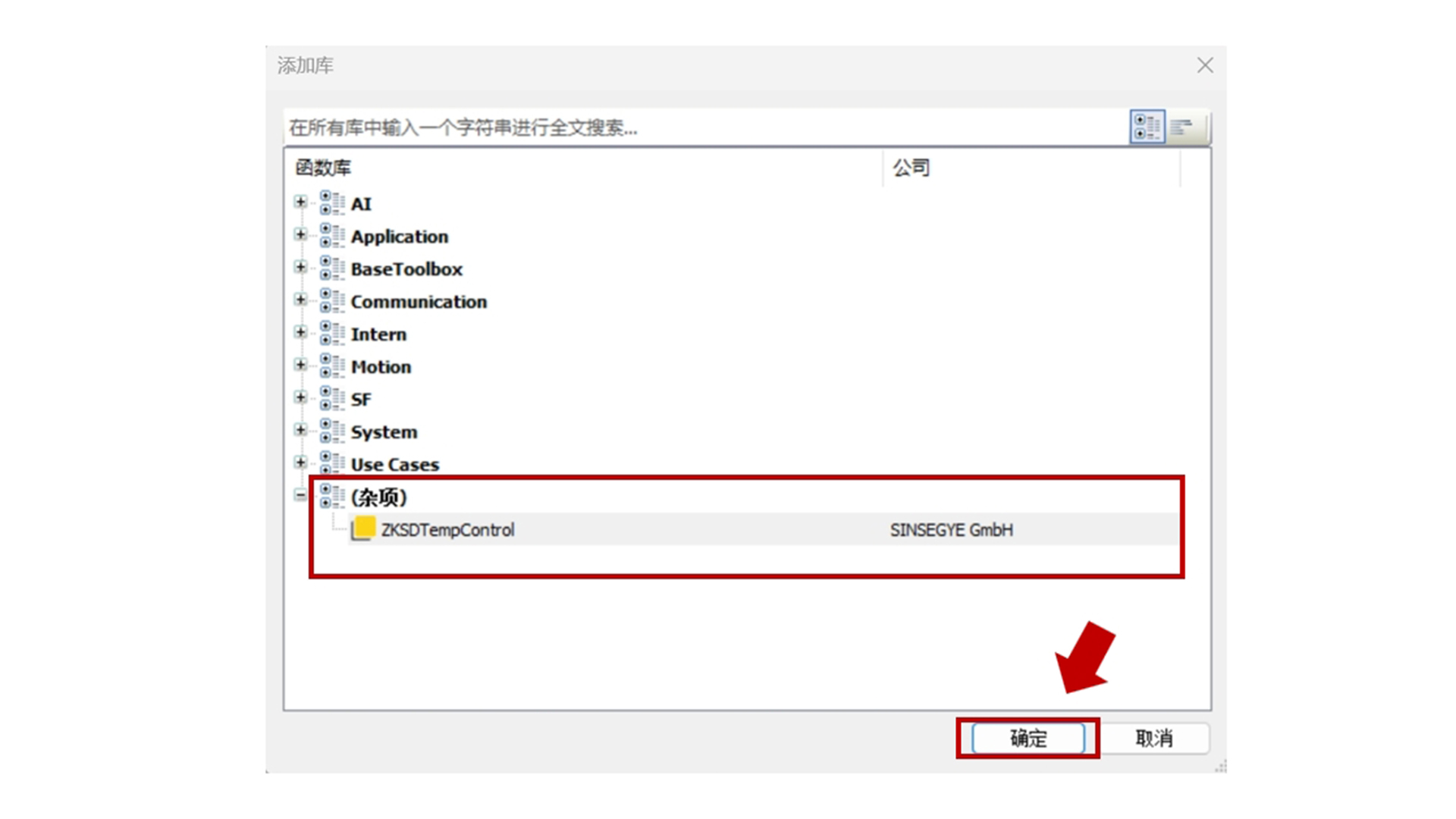
Task: Select the (杂项) label
Action: click(x=379, y=497)
